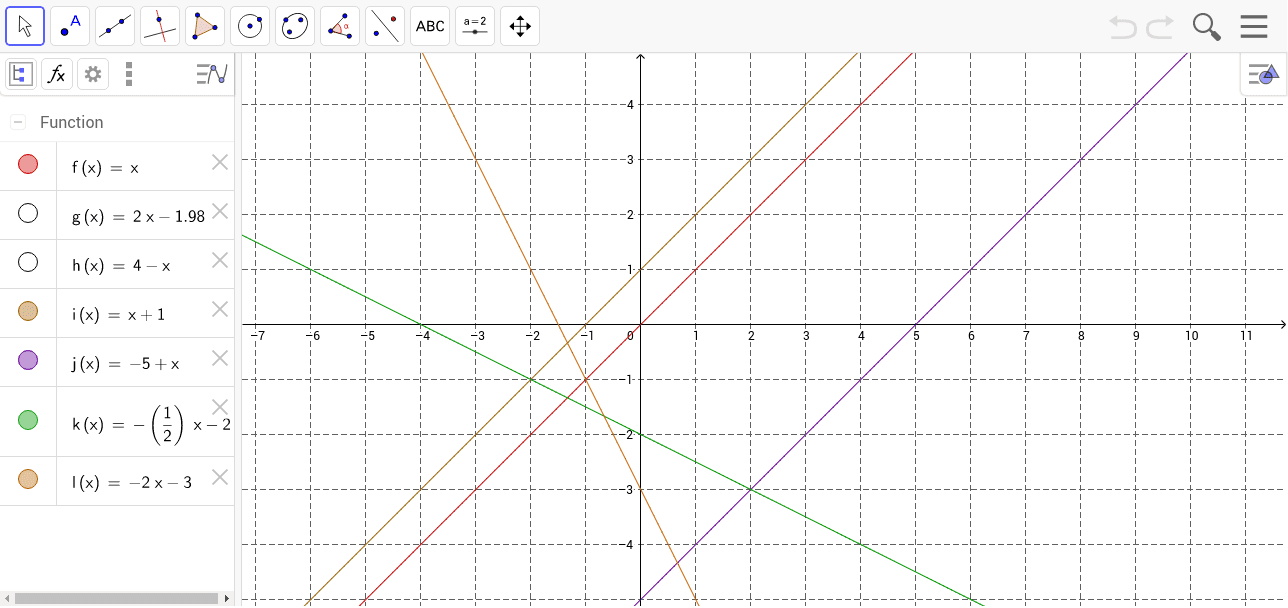Toggle visibility of f(x) = x
The height and width of the screenshot is (608, 1288).
(x=28, y=164)
